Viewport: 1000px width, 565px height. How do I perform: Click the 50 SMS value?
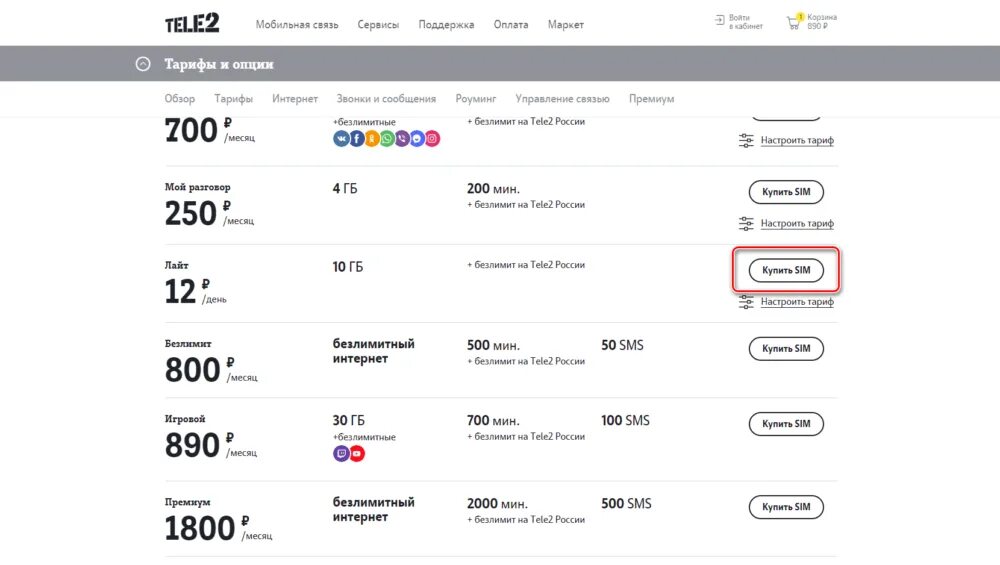coord(622,345)
